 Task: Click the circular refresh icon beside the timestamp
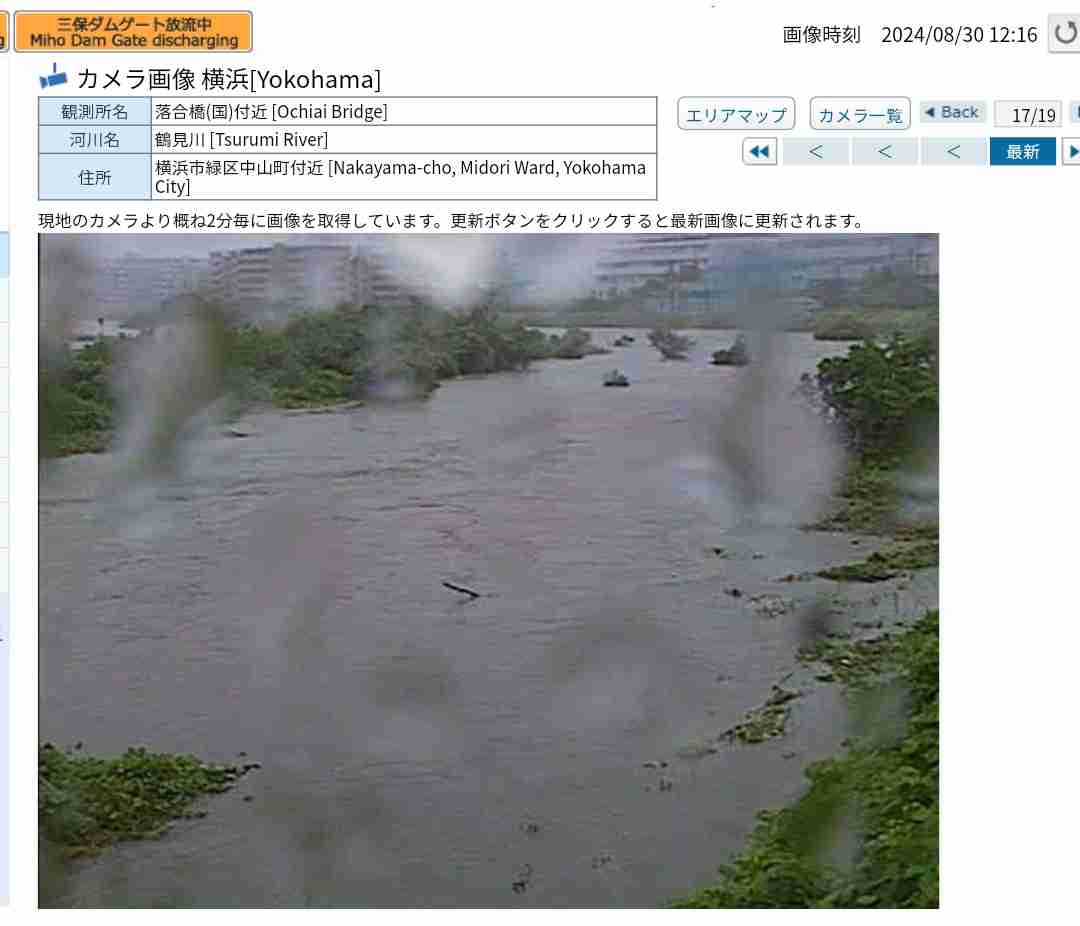[x=1065, y=32]
